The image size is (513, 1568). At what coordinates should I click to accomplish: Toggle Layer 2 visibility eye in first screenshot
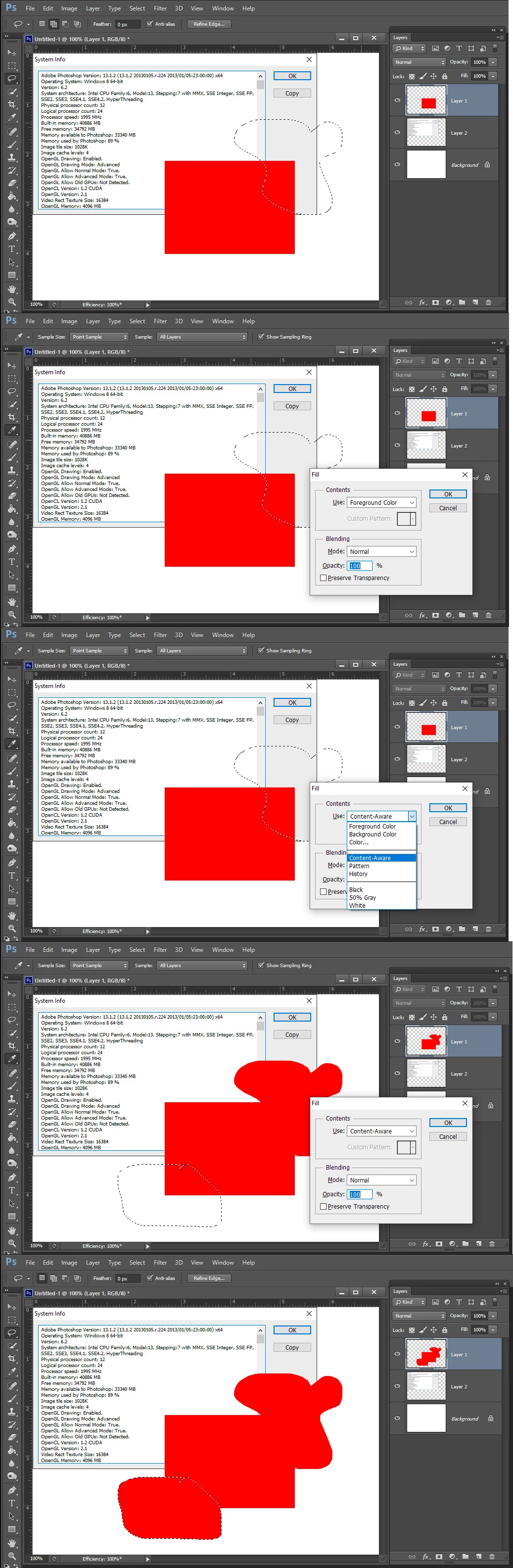point(397,132)
